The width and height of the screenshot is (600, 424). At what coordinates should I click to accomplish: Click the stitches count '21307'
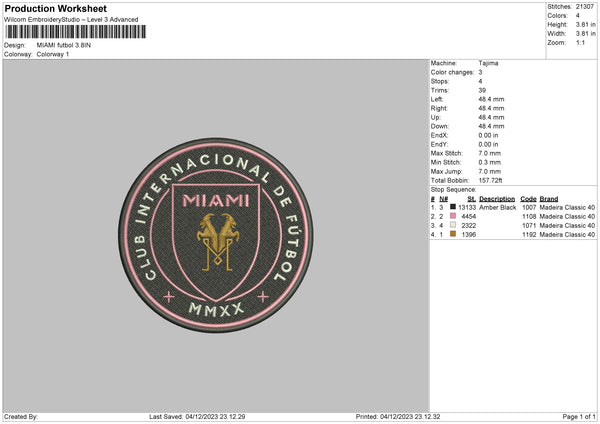coord(585,7)
